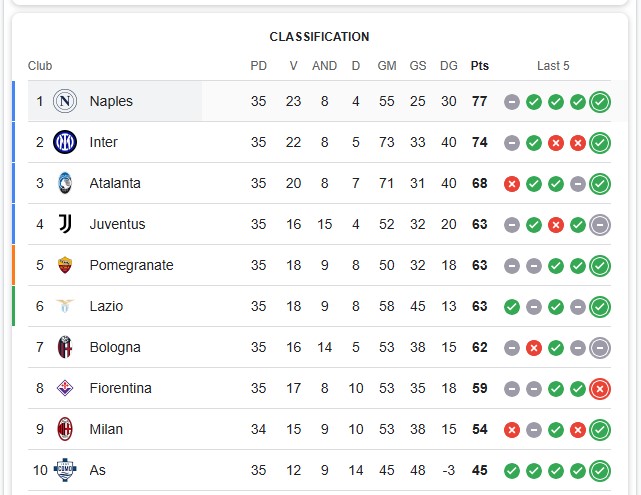Click the Pts column header
This screenshot has width=641, height=495.
click(x=480, y=66)
